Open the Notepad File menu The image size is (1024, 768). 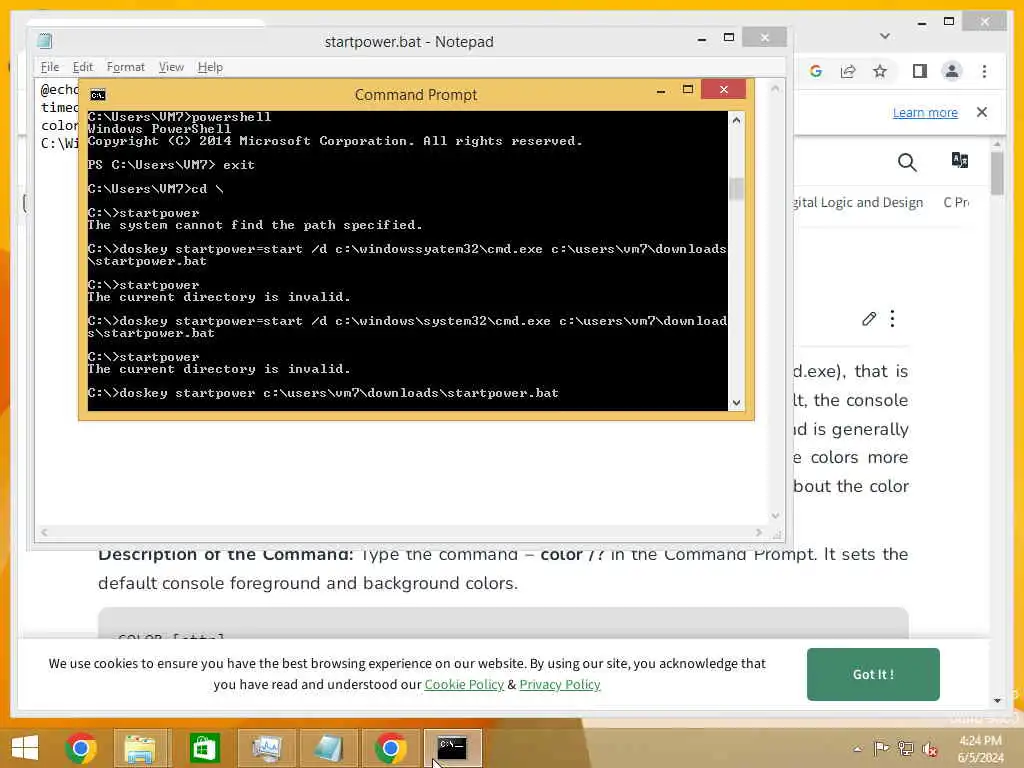pyautogui.click(x=50, y=67)
